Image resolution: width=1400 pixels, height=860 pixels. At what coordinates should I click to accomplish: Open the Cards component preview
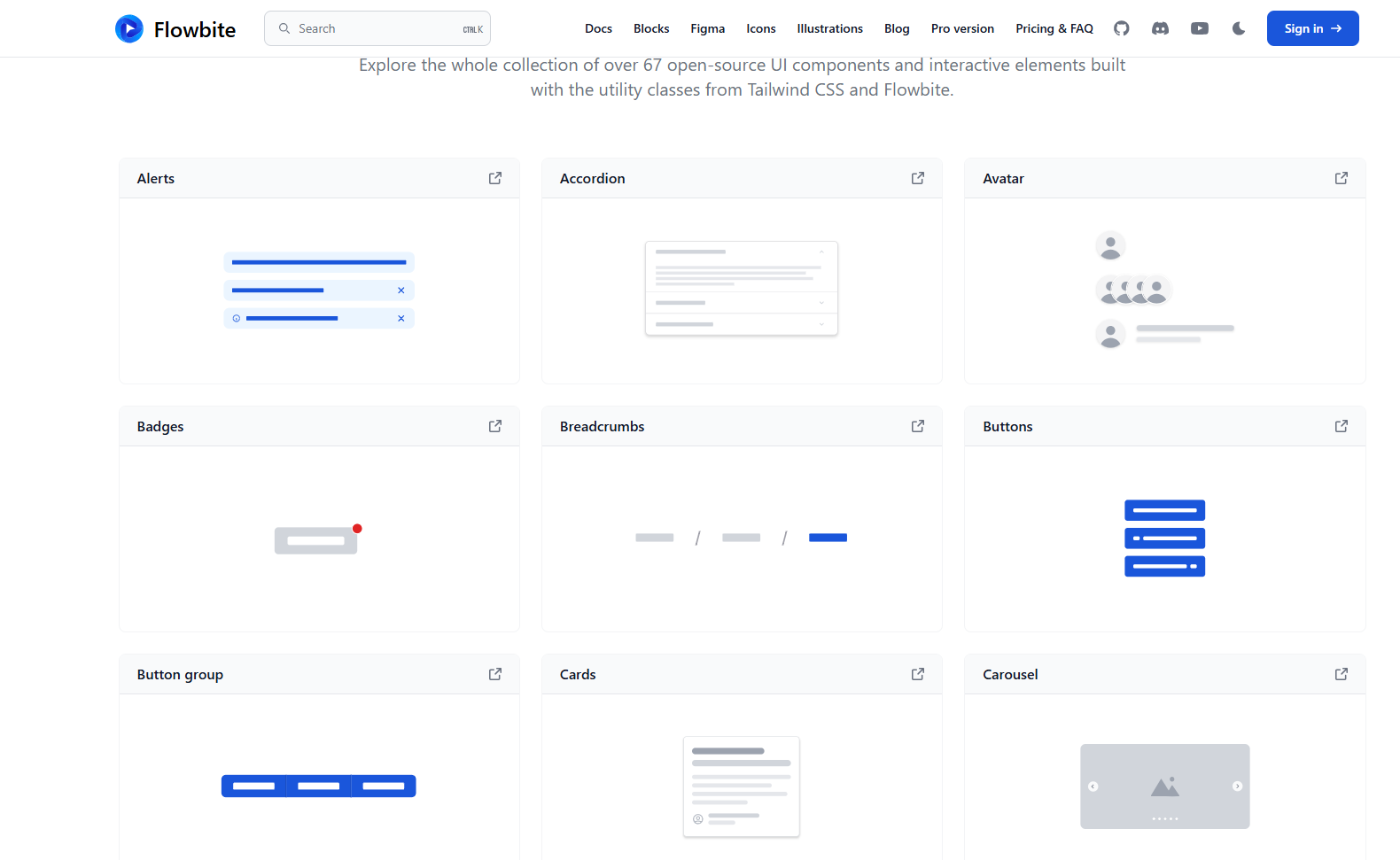(742, 786)
